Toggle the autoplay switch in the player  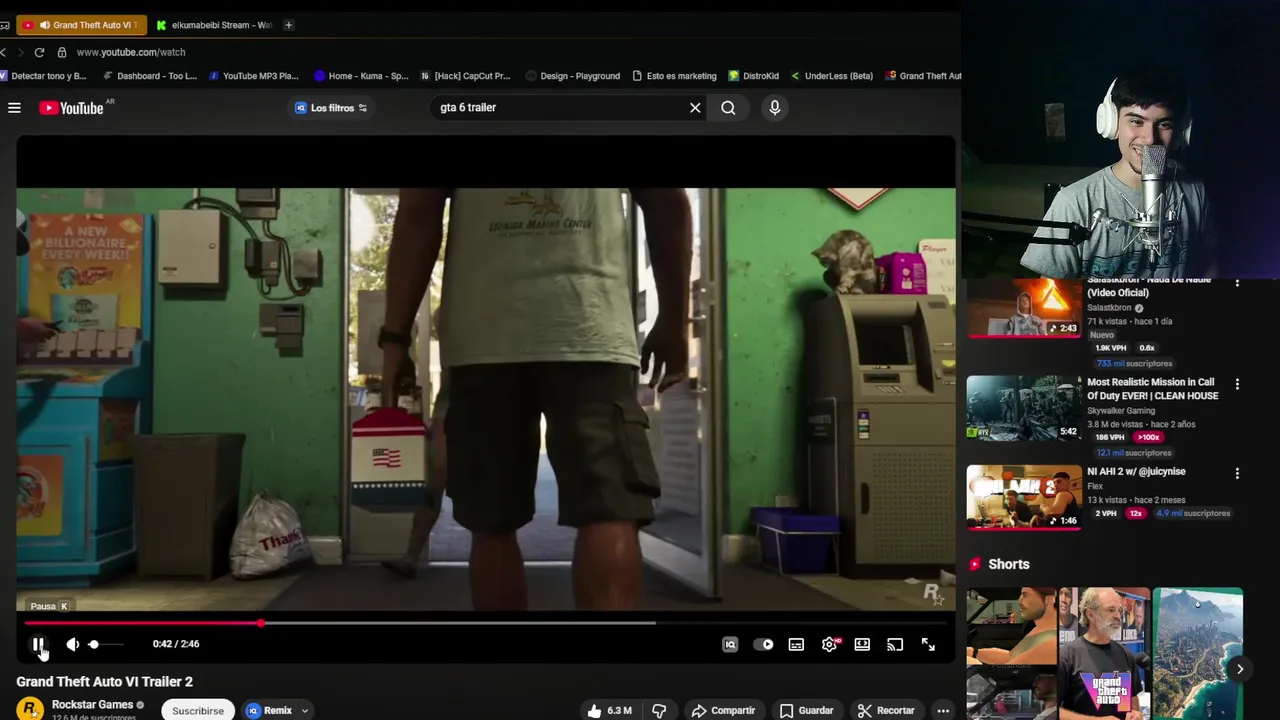click(763, 645)
